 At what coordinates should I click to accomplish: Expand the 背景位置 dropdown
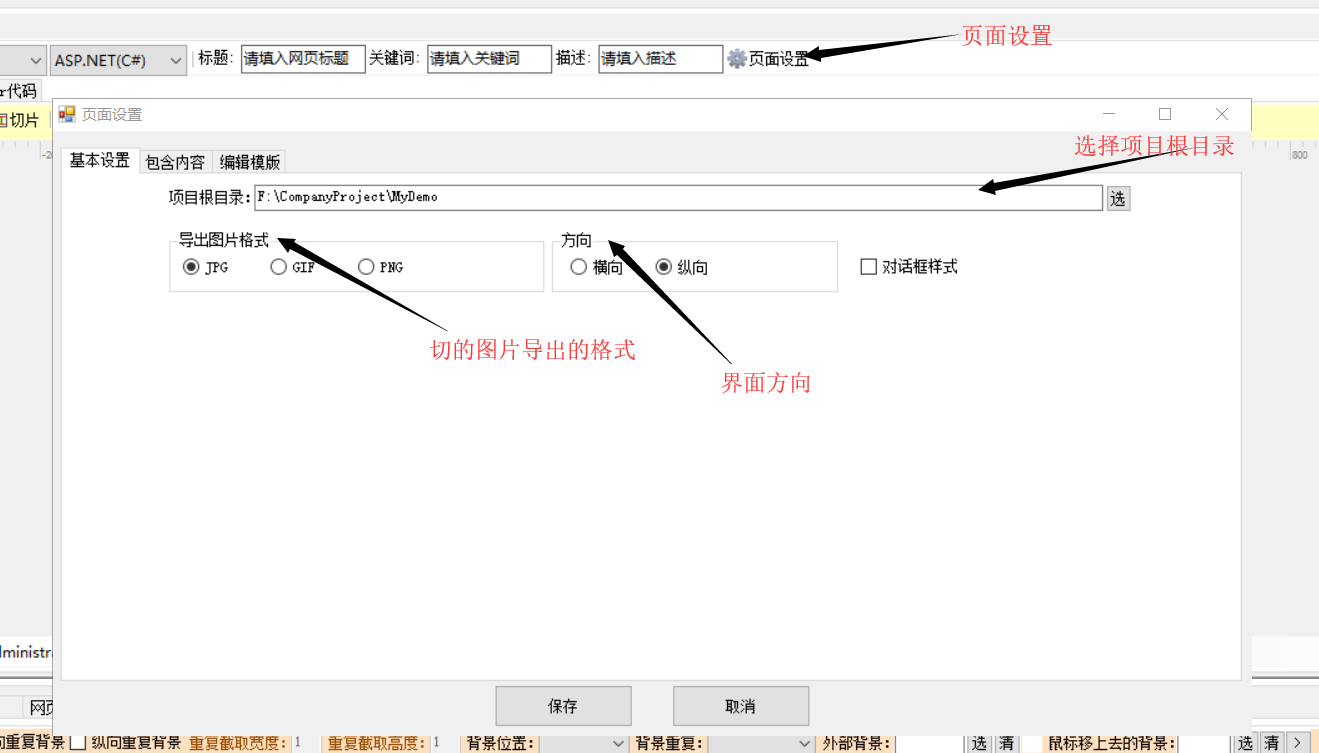coord(584,743)
